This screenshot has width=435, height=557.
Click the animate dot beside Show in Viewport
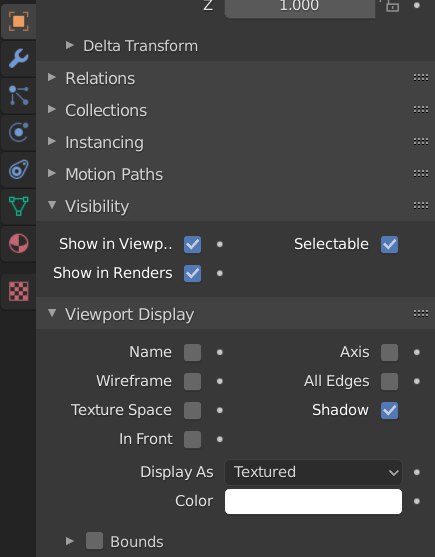tap(220, 244)
